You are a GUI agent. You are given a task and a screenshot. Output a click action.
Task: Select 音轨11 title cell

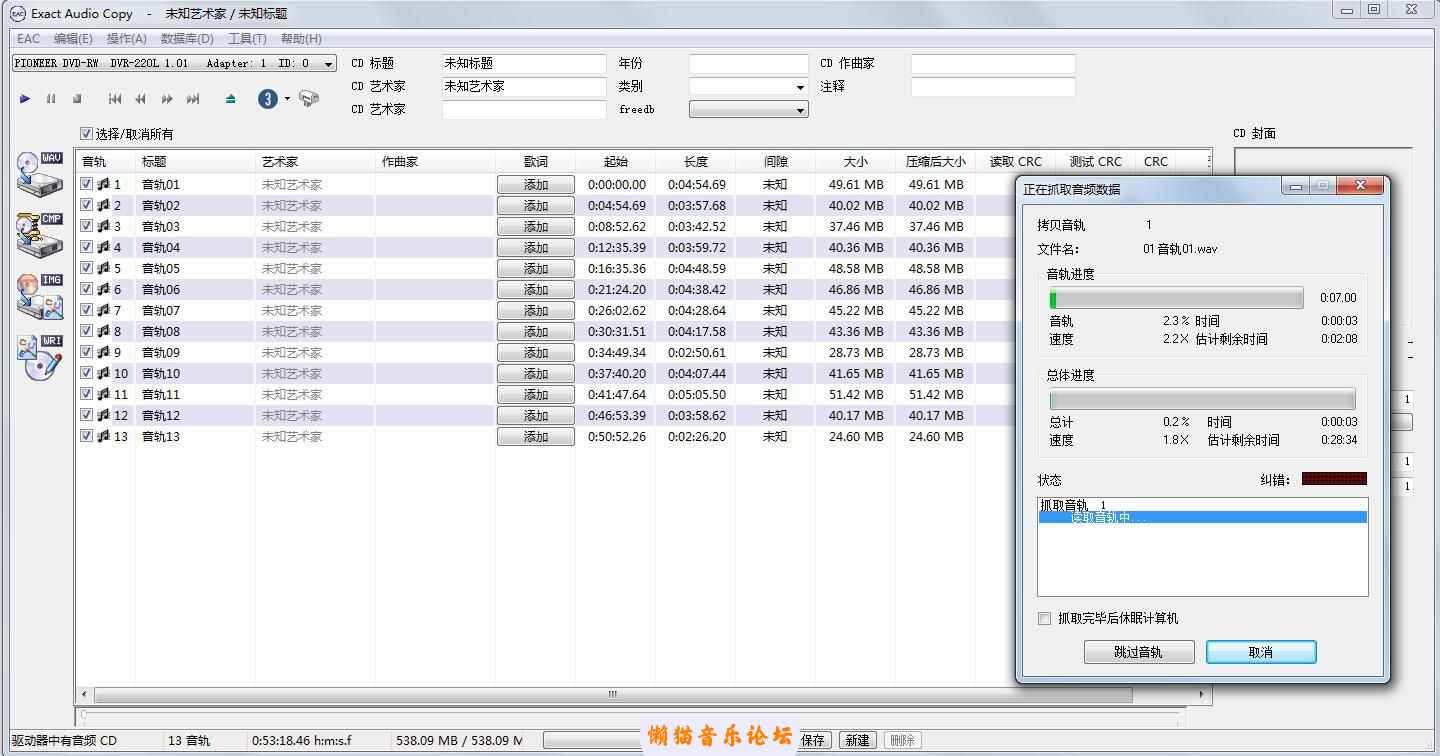pyautogui.click(x=161, y=395)
